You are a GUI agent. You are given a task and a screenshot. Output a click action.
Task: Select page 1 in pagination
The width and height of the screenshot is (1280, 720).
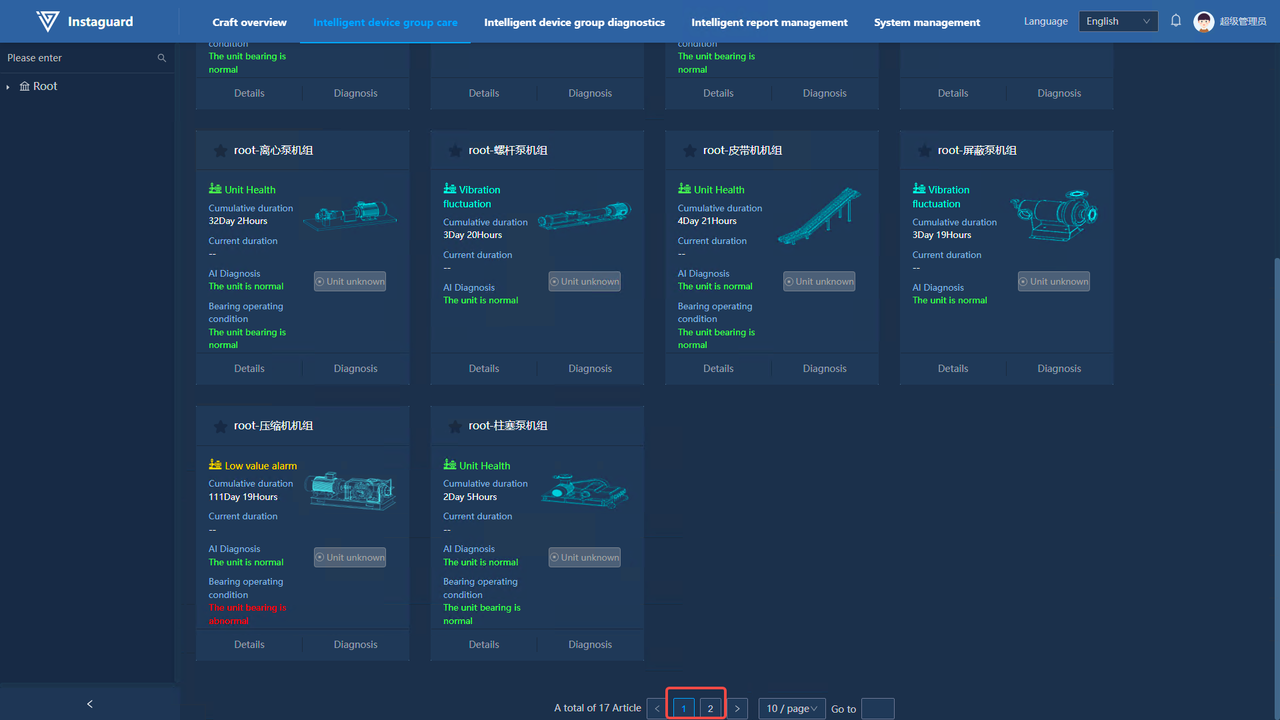pos(684,709)
